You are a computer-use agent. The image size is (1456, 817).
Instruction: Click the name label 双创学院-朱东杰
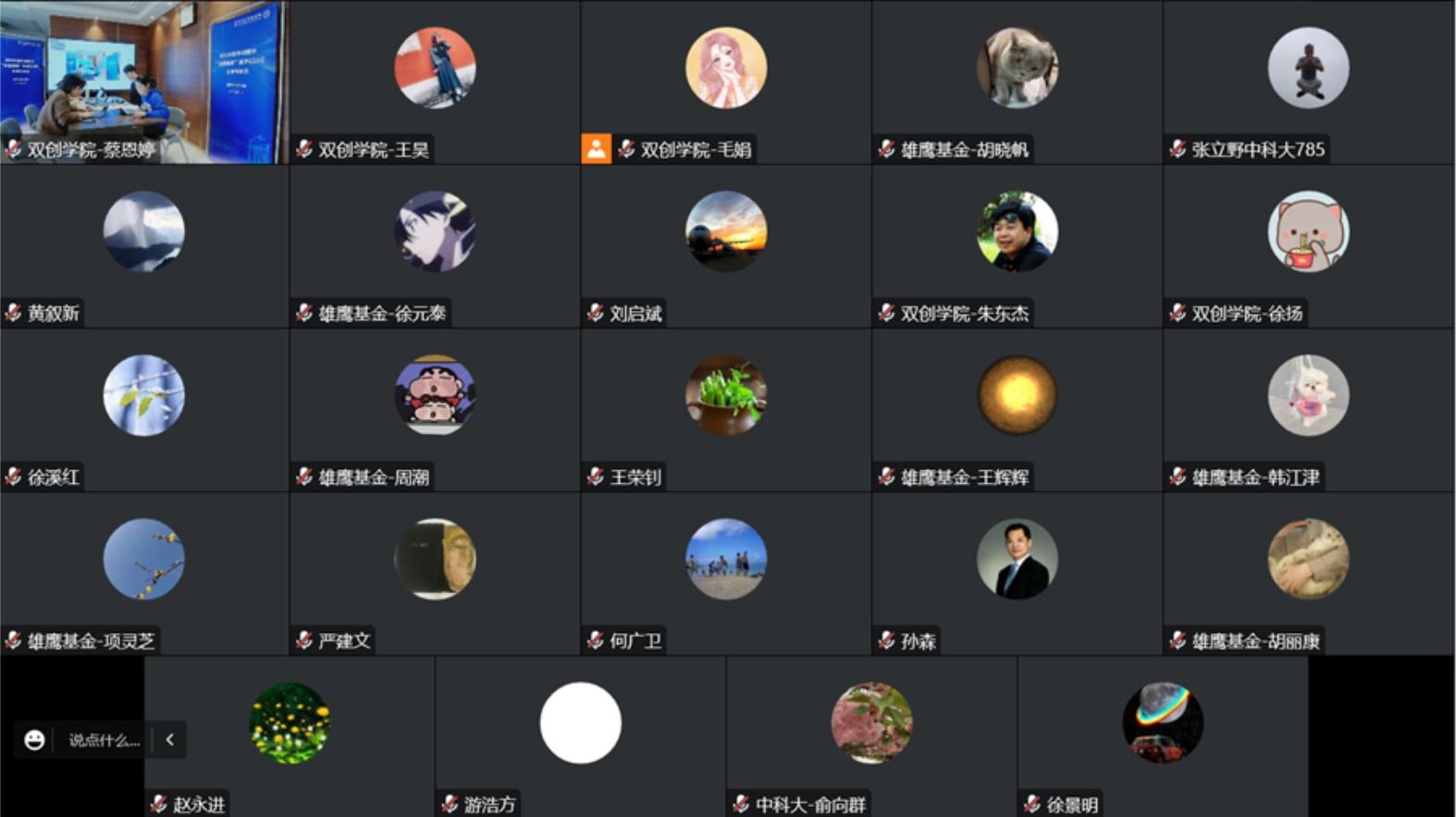pos(965,314)
